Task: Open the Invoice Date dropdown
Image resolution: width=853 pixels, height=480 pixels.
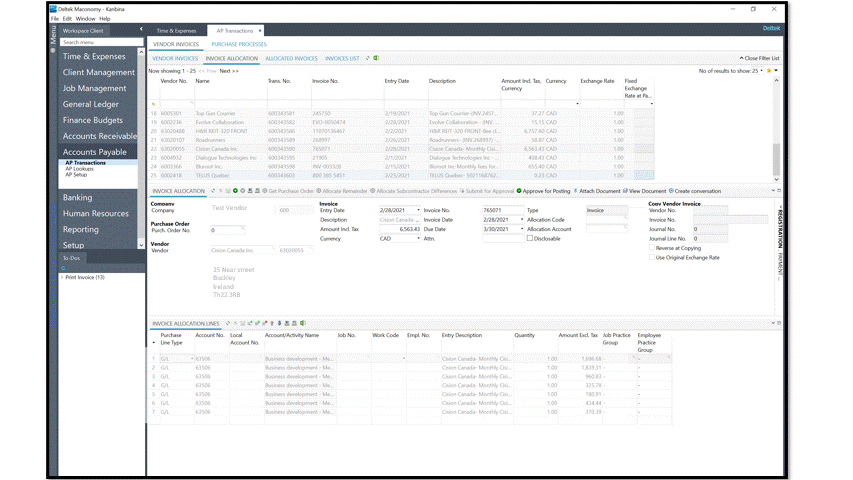Action: pos(522,220)
